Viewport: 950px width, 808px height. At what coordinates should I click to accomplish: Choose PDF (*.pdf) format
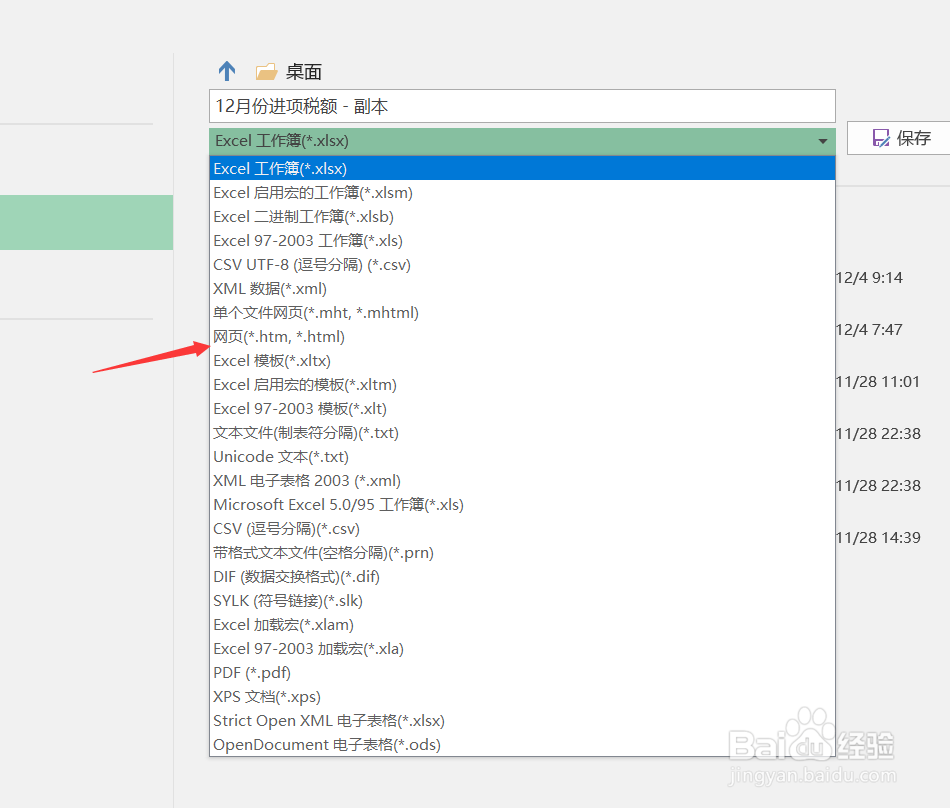point(522,672)
